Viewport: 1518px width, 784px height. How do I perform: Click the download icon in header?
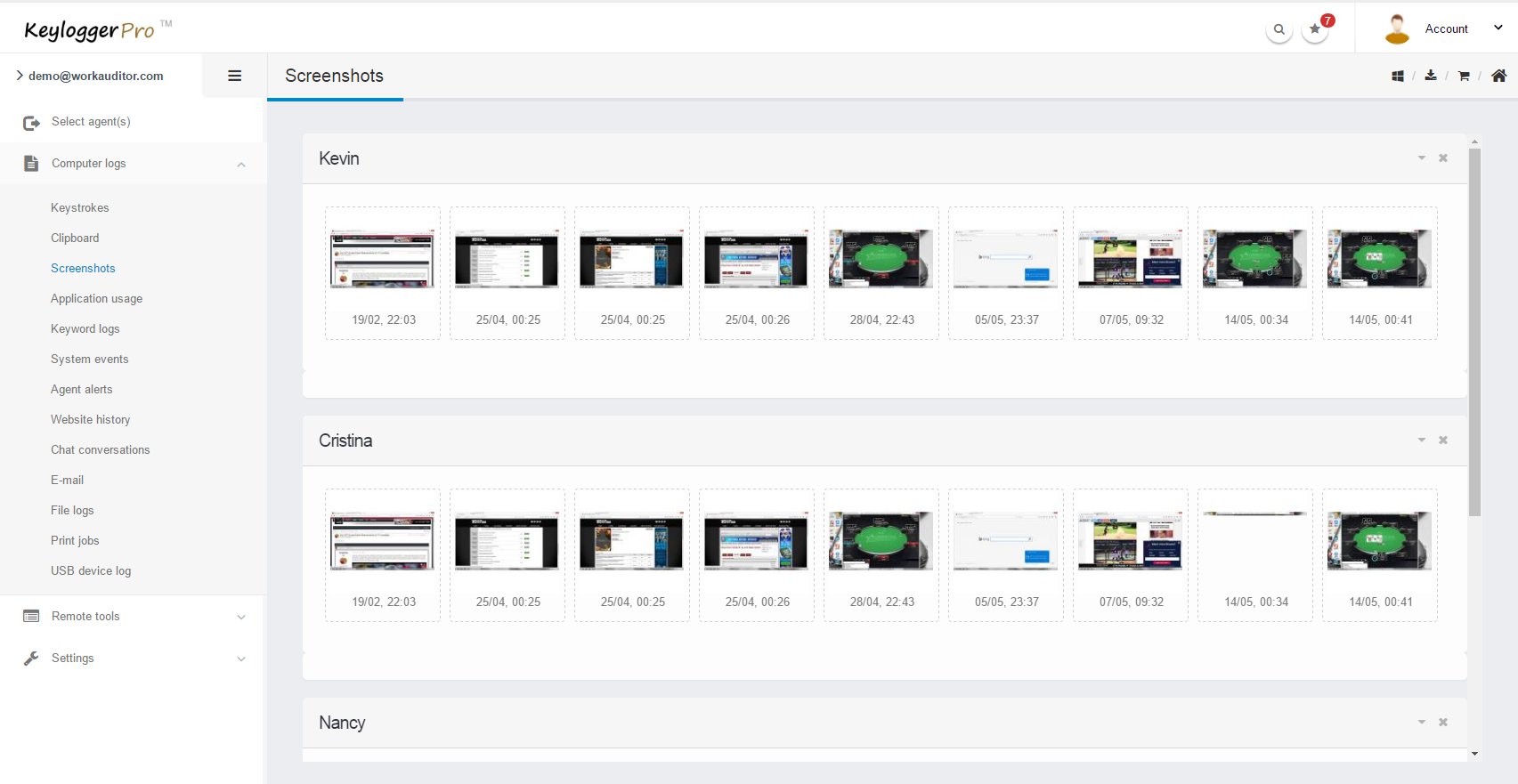1431,76
